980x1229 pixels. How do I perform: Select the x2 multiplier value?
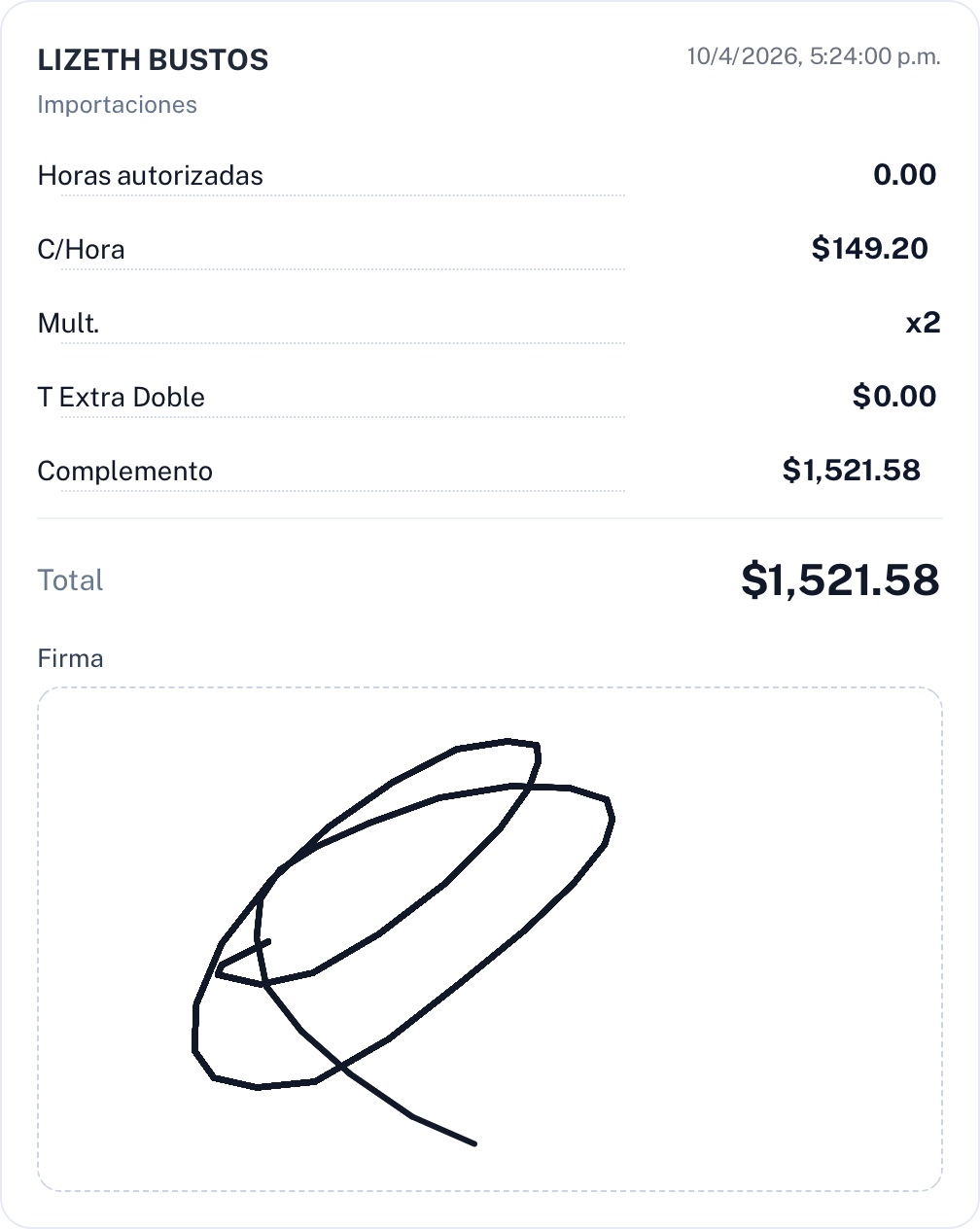(923, 323)
